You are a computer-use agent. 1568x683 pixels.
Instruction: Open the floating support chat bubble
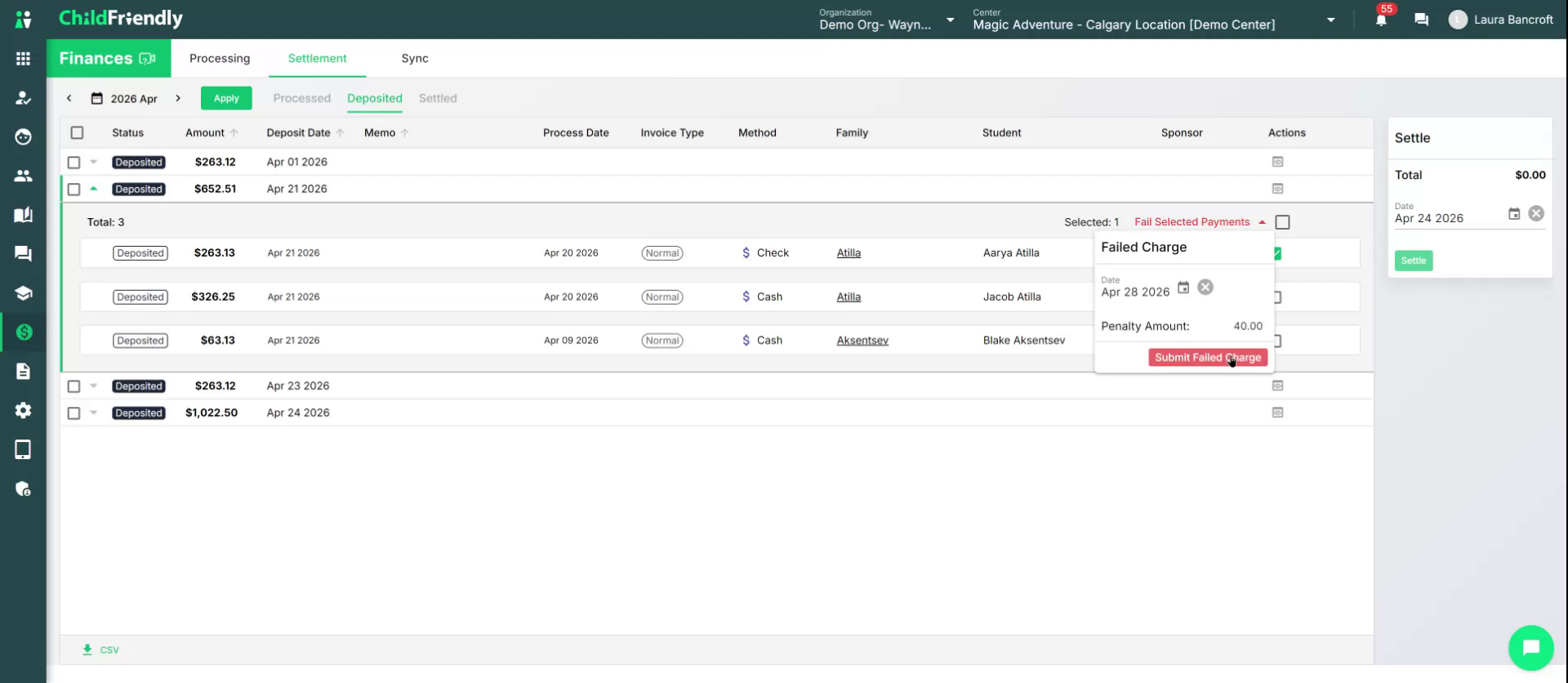pos(1531,648)
